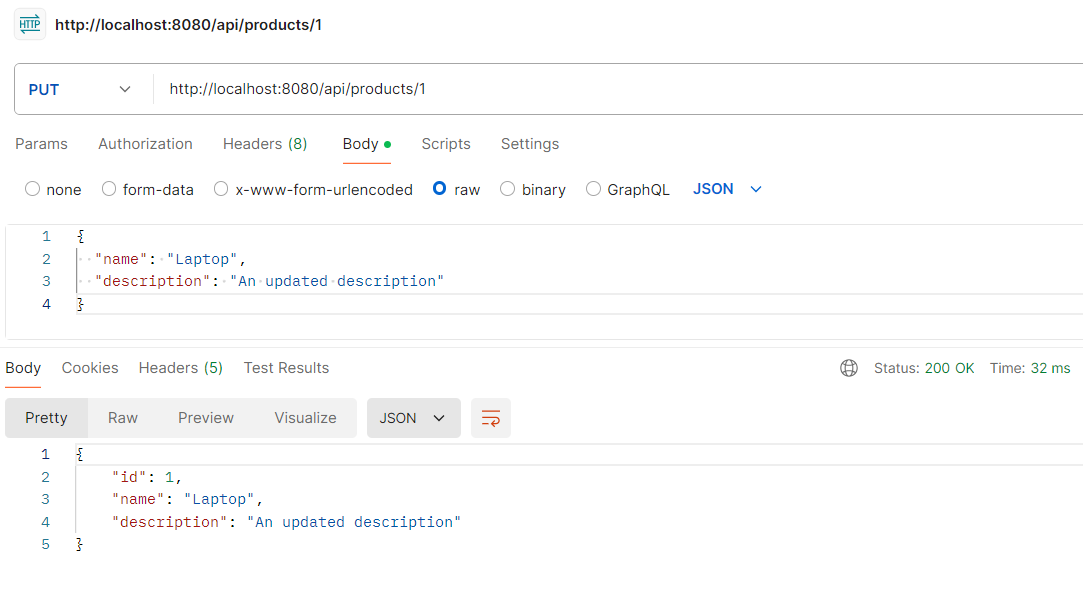Switch to the Preview response view
This screenshot has width=1083, height=612.
[206, 418]
